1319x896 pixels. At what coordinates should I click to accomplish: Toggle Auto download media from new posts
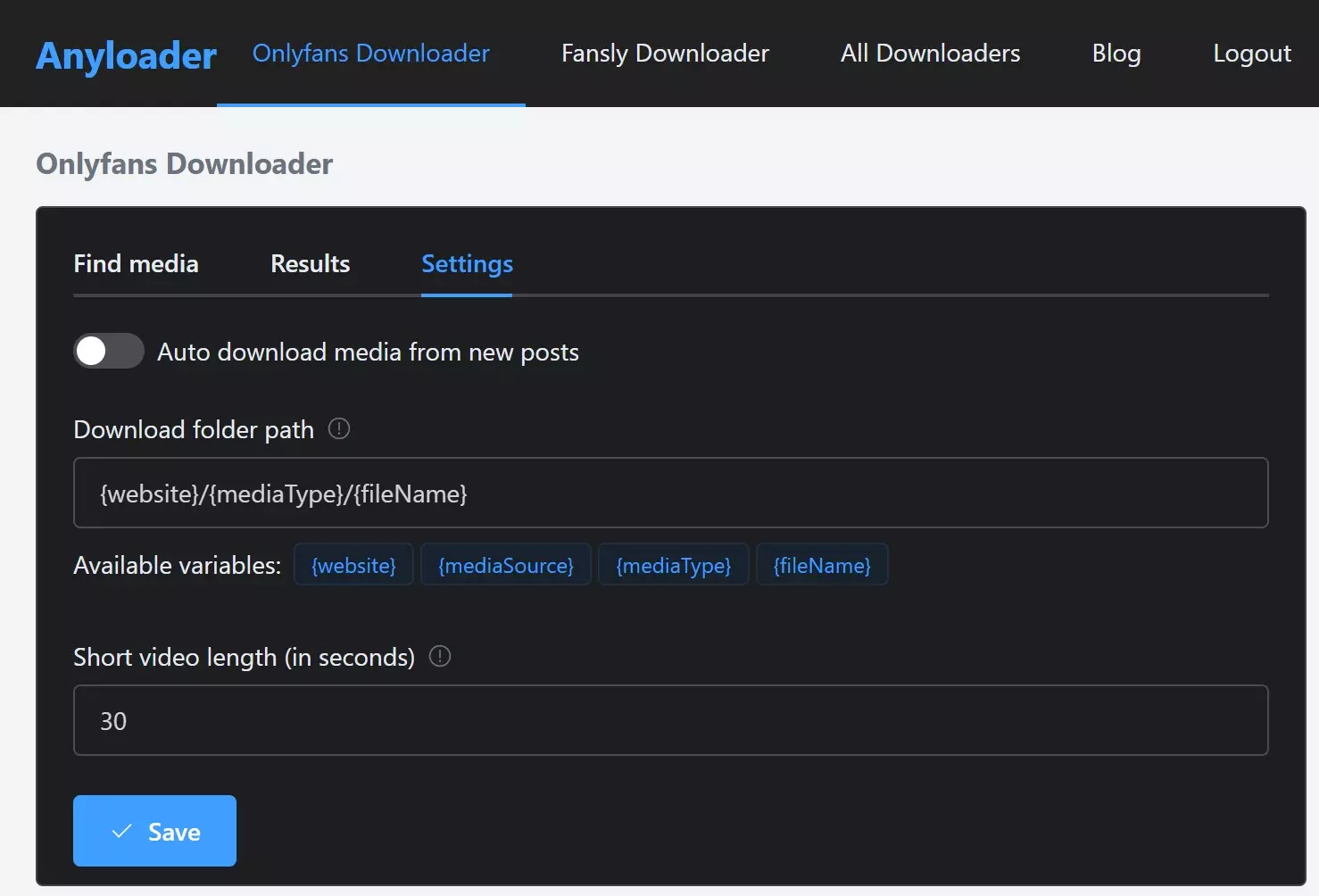pyautogui.click(x=109, y=351)
